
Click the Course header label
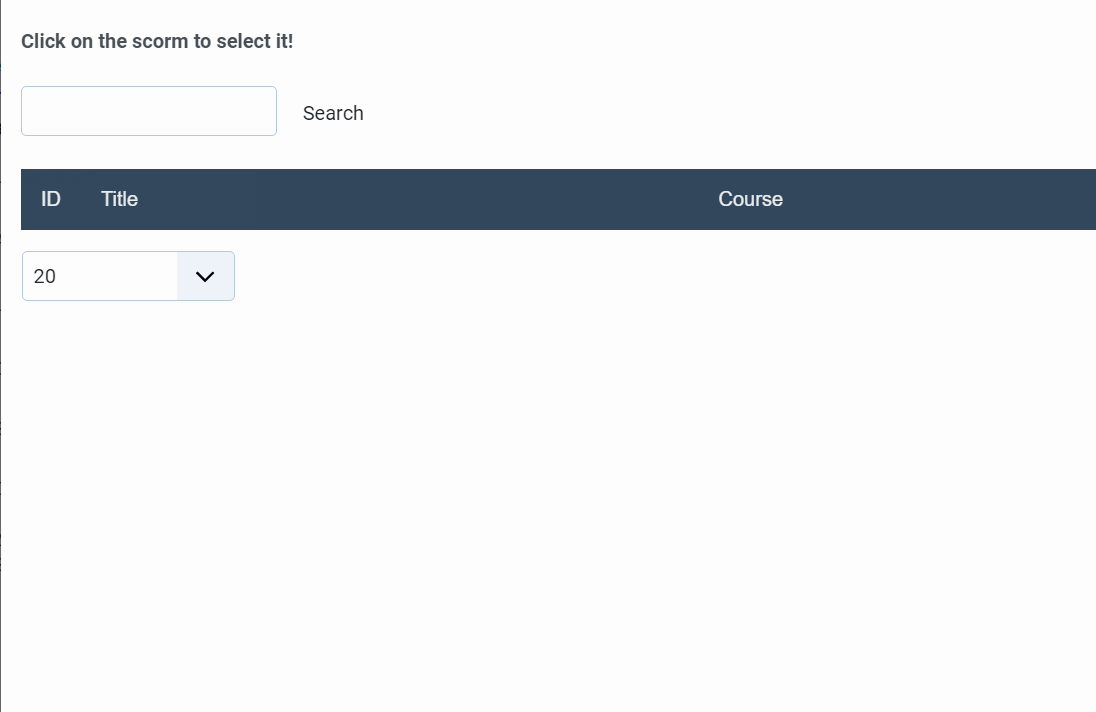click(750, 199)
